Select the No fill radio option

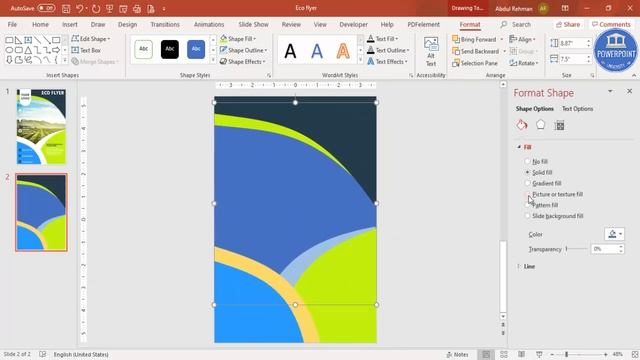point(527,162)
